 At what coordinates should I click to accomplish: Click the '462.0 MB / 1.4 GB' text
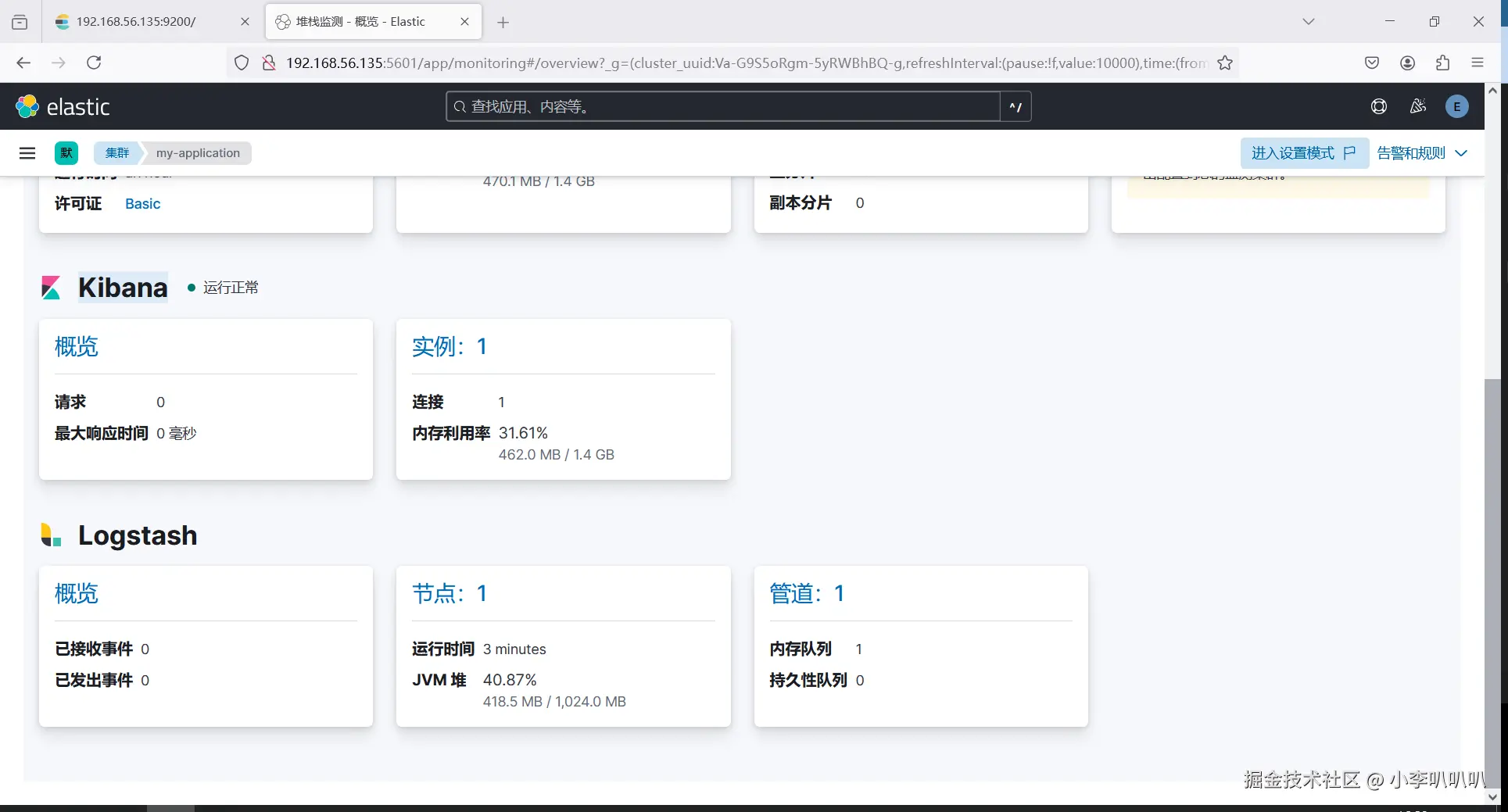click(x=557, y=454)
